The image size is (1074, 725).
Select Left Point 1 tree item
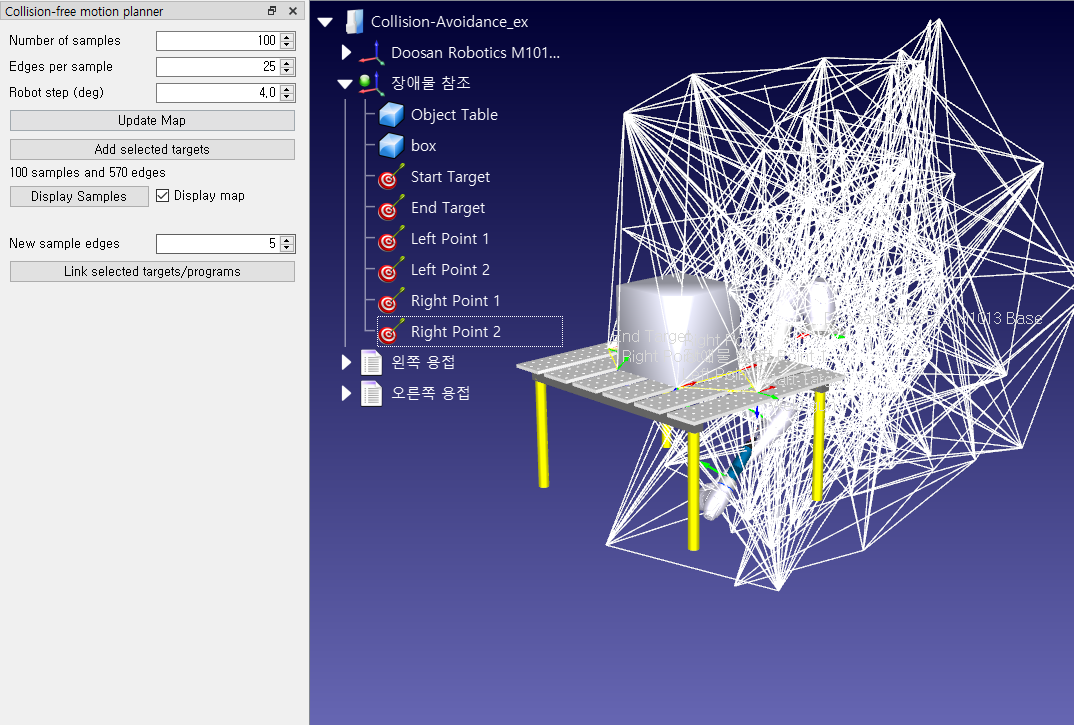[450, 238]
